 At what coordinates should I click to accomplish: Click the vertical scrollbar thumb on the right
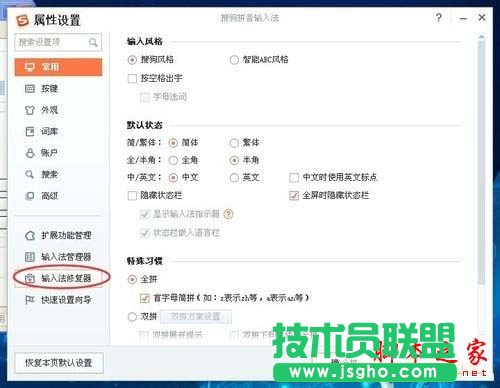coord(481,163)
